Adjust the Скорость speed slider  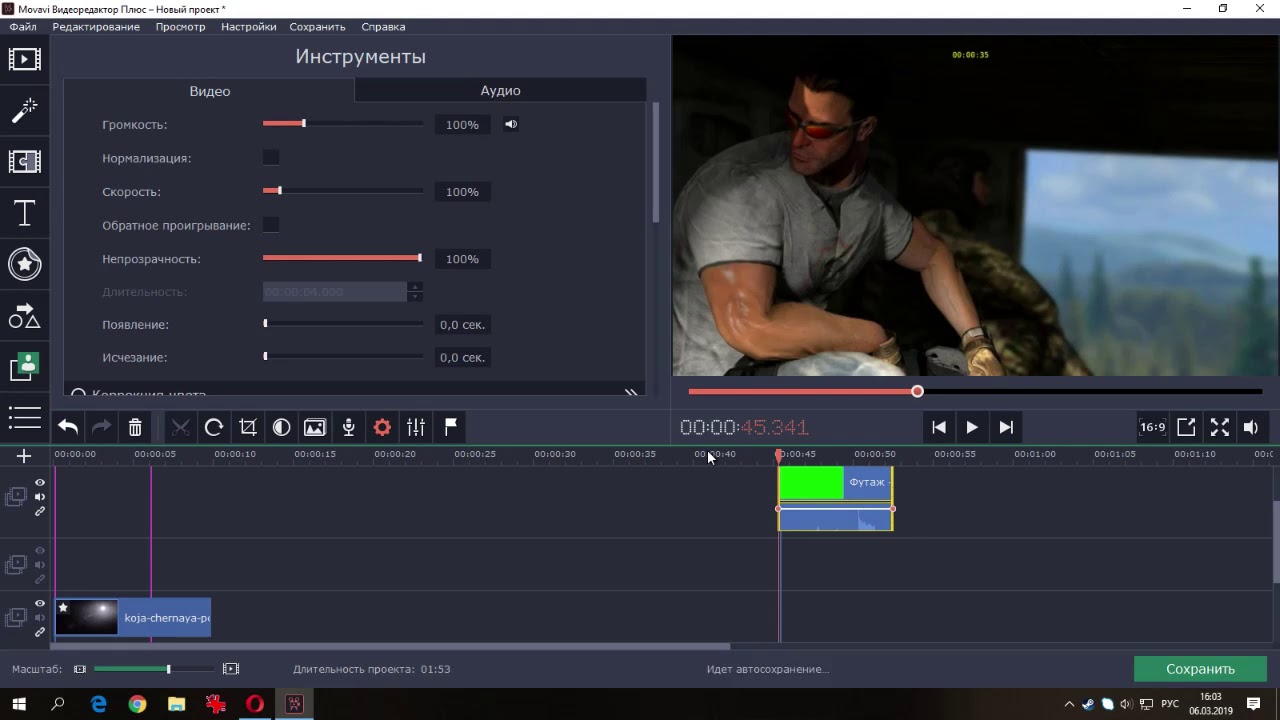(343, 191)
